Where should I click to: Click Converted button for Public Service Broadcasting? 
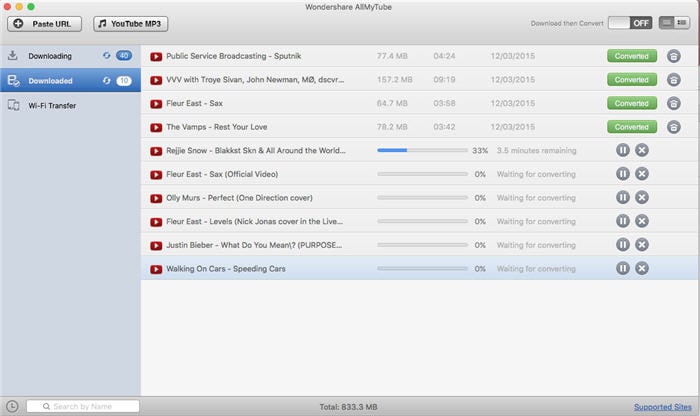coord(631,56)
